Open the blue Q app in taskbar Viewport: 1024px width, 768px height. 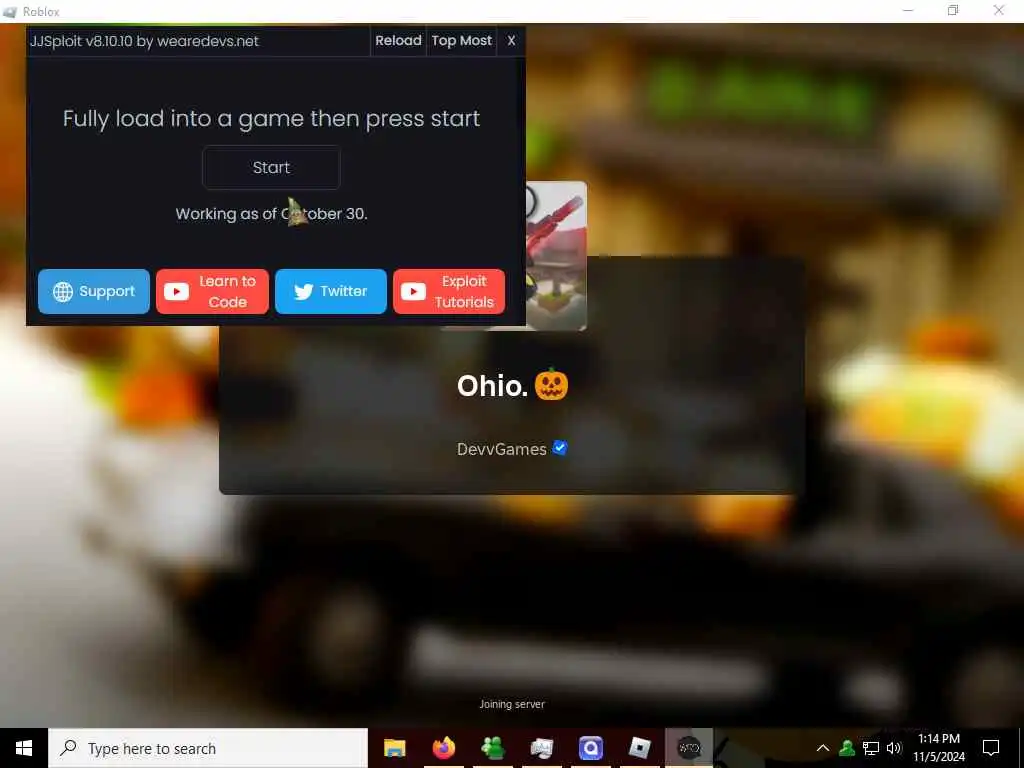[590, 748]
